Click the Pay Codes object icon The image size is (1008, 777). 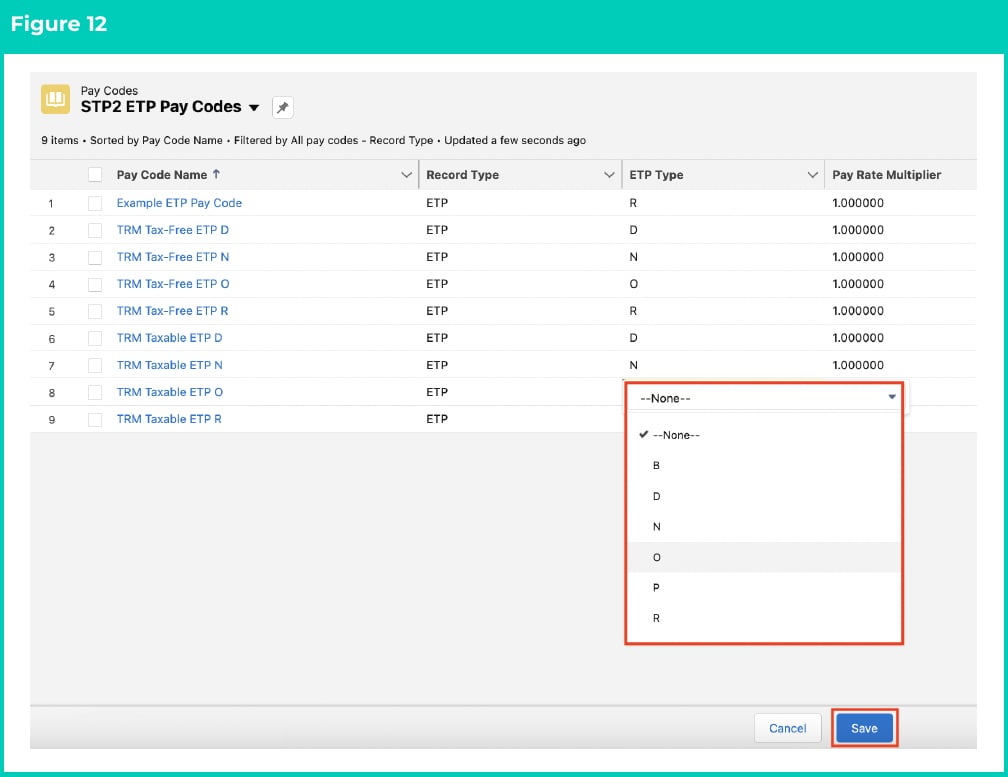55,99
